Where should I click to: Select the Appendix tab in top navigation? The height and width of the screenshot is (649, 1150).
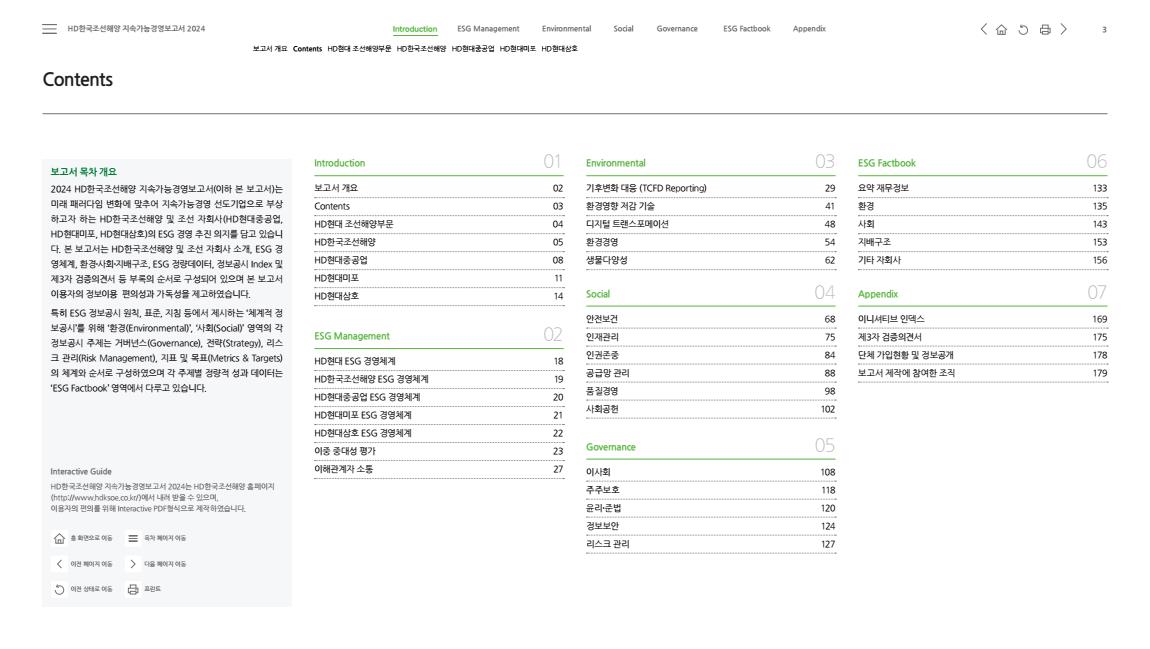(809, 29)
